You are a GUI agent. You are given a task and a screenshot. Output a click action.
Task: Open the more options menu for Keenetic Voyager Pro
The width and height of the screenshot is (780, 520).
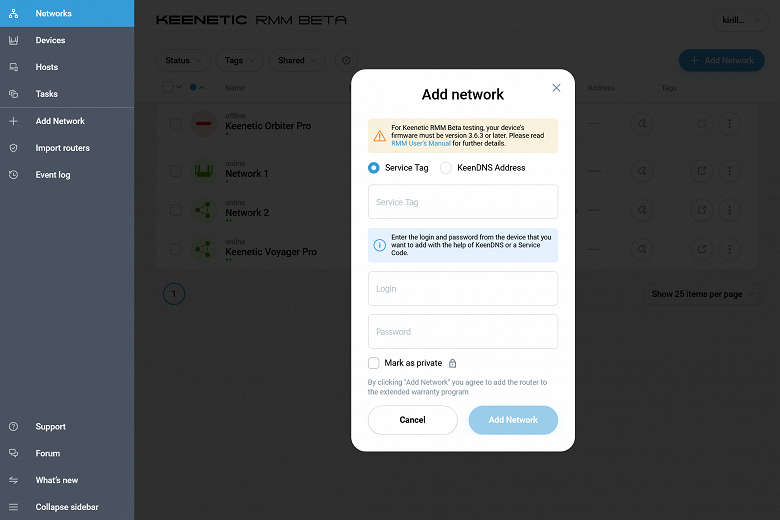pos(730,249)
